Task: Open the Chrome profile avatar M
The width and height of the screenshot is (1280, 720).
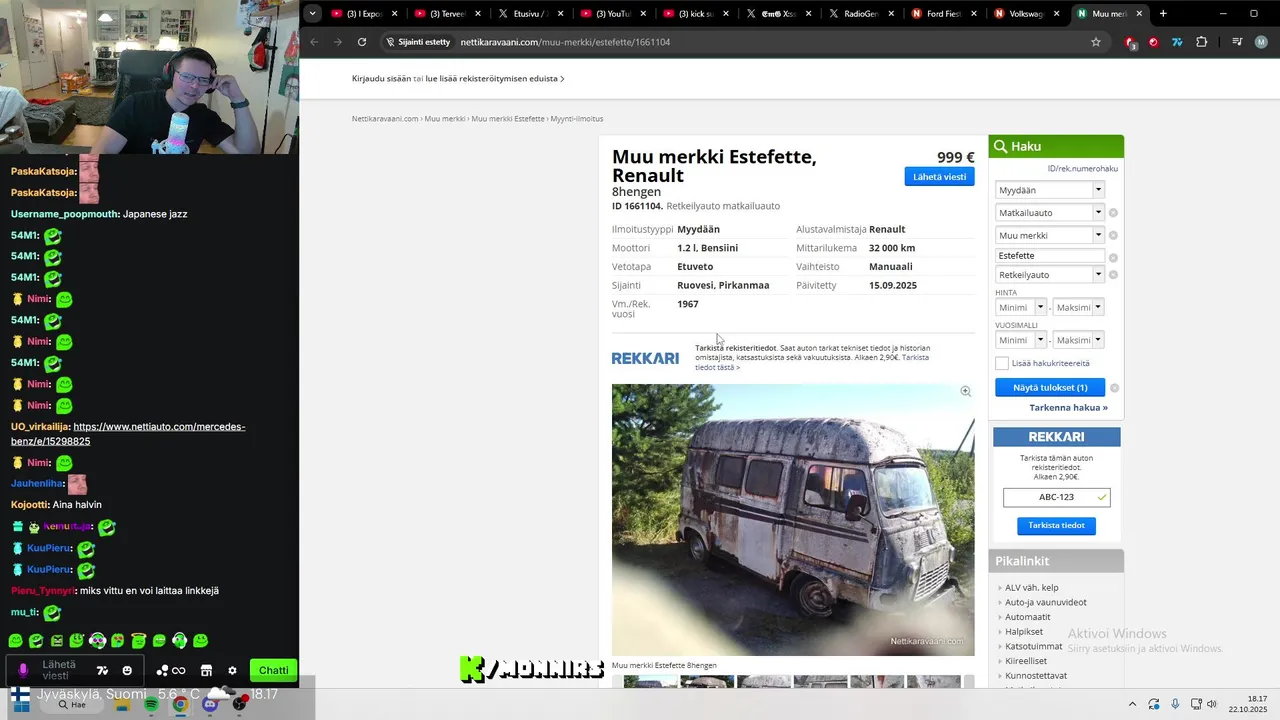Action: (x=1261, y=42)
